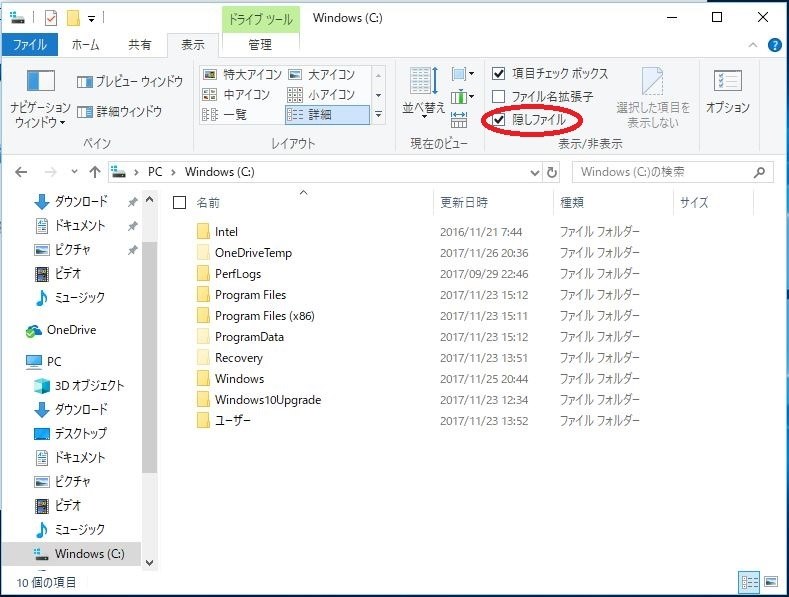789x597 pixels.
Task: Toggle the プレビュー ウィンドウ pane
Action: pyautogui.click(x=130, y=81)
